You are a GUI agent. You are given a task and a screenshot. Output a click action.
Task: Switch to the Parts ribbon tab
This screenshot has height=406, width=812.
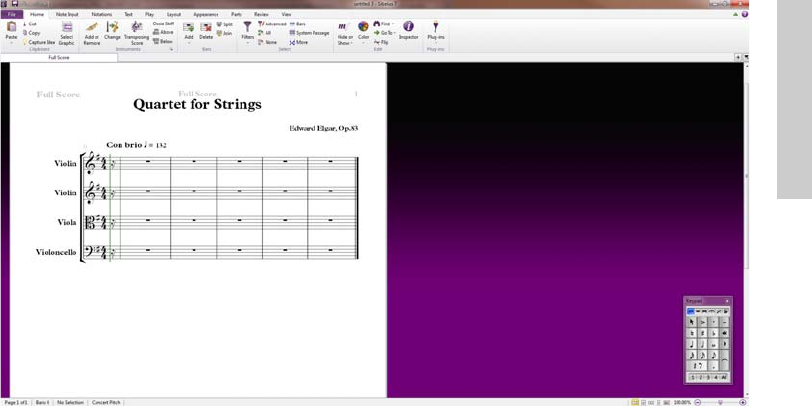coord(236,14)
